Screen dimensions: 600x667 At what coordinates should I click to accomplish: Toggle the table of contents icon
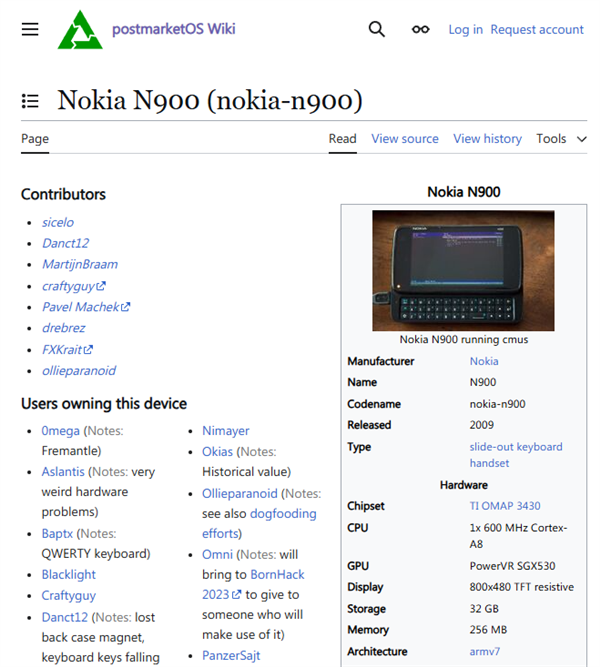[30, 101]
